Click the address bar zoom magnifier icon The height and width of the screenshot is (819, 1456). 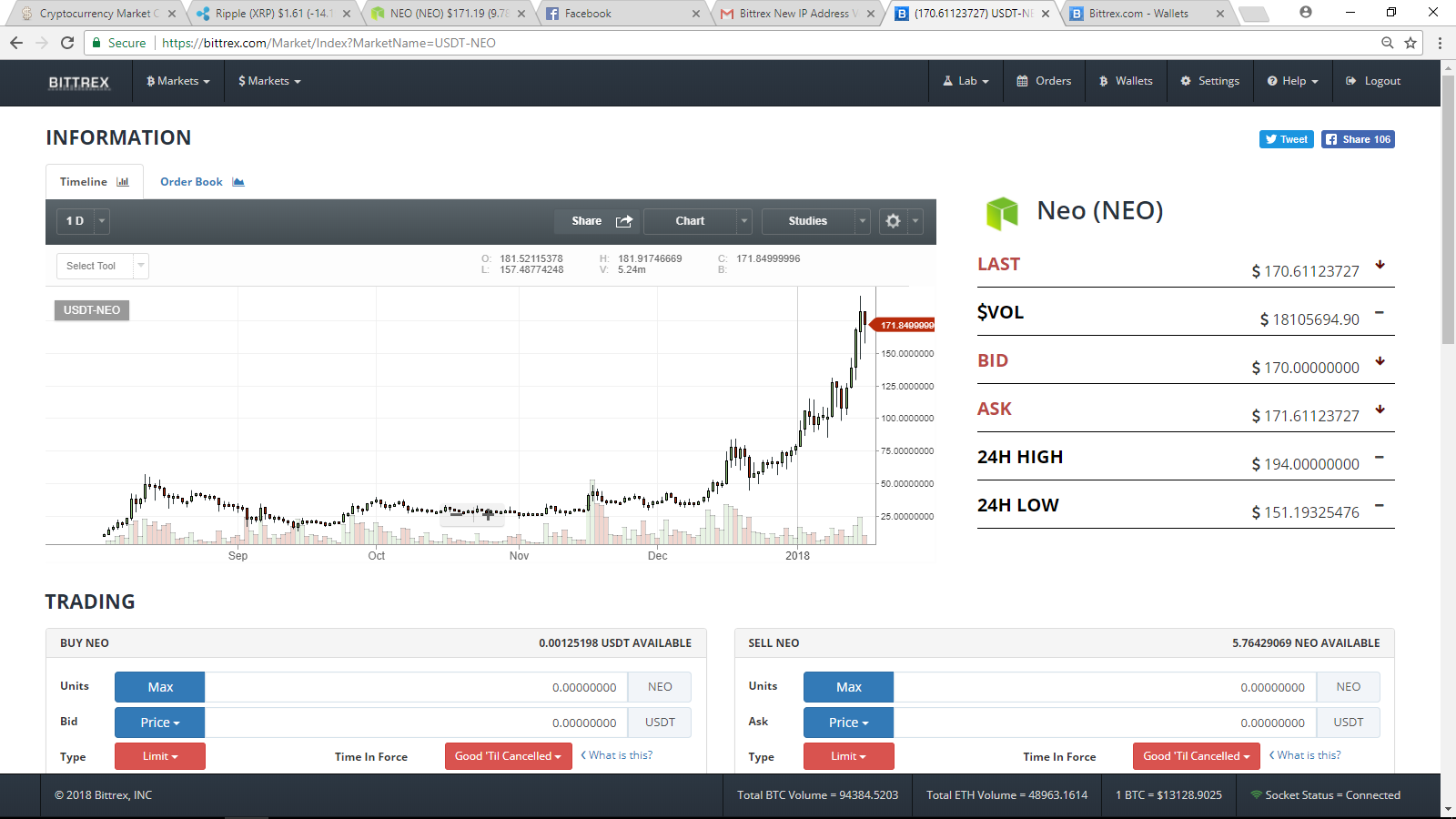click(1387, 43)
